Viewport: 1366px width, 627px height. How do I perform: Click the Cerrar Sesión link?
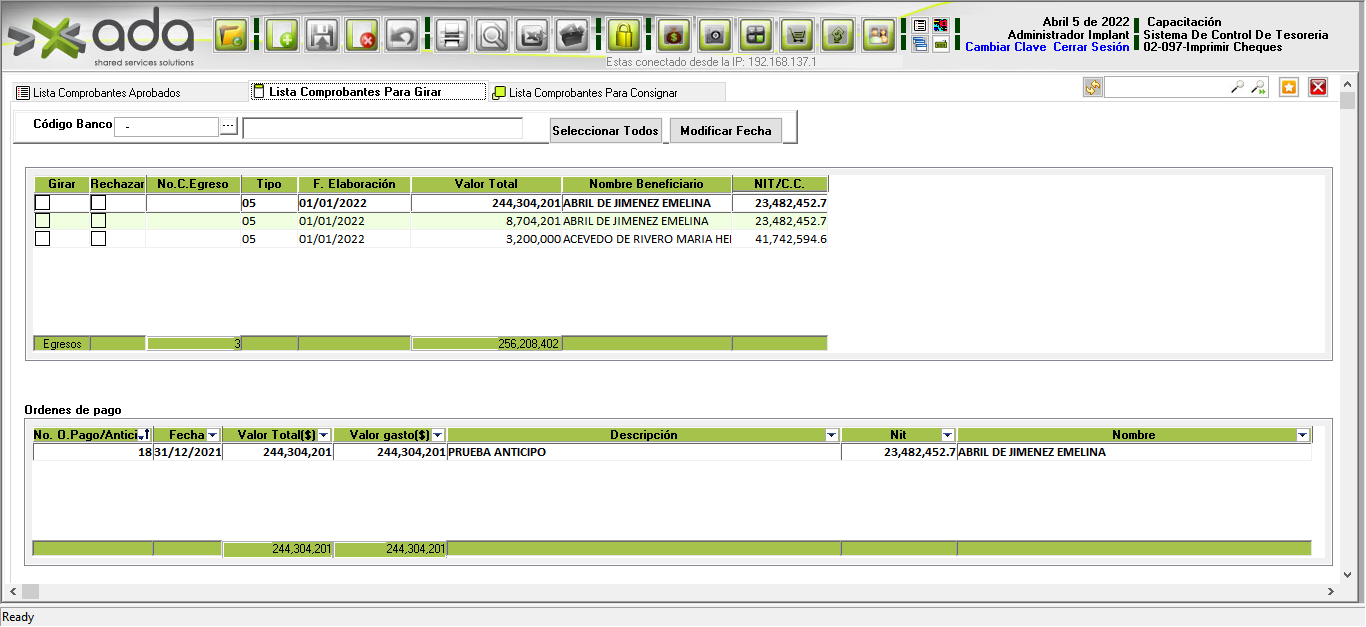tap(1091, 47)
